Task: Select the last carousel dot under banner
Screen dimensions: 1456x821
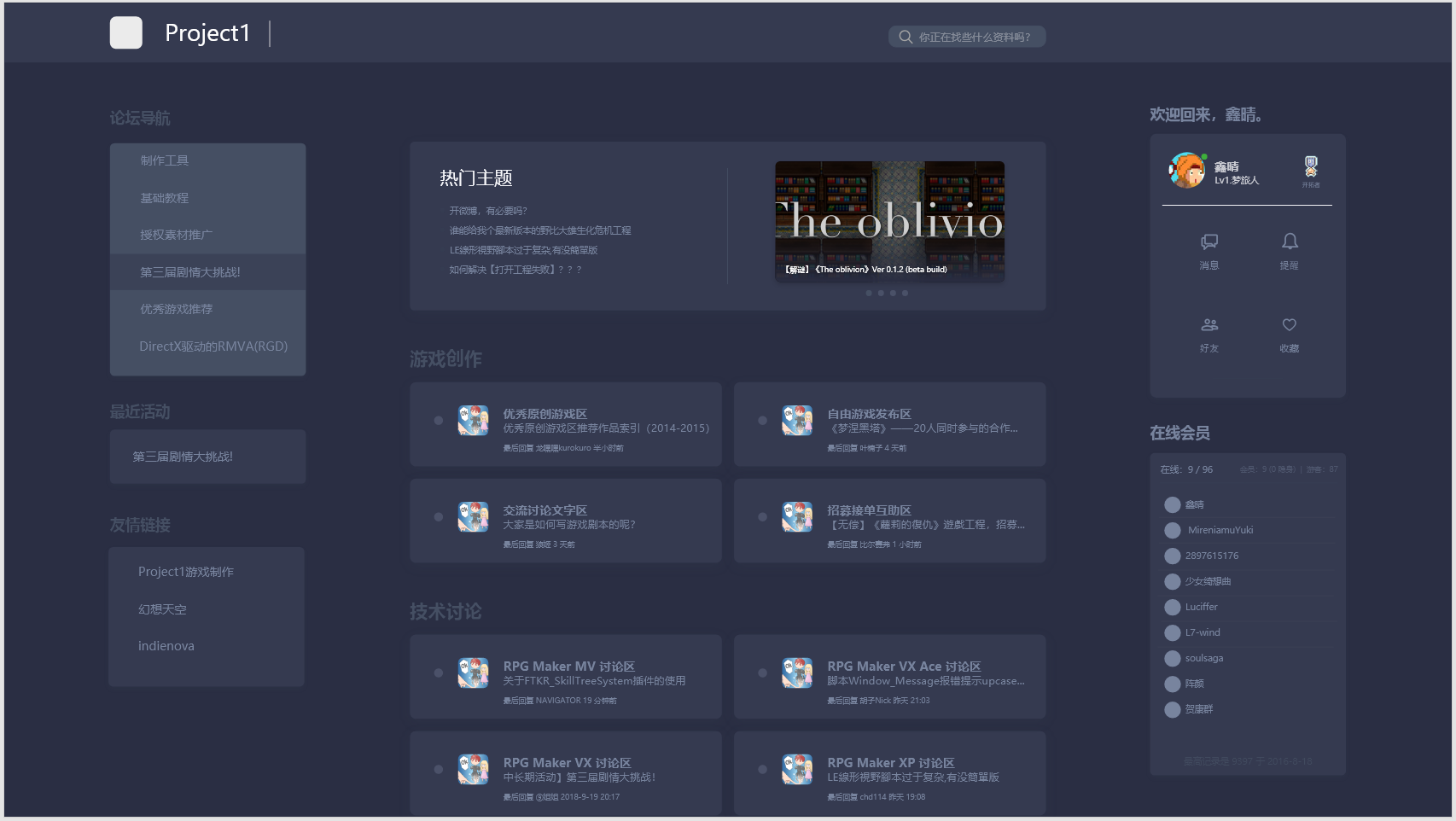Action: click(905, 293)
